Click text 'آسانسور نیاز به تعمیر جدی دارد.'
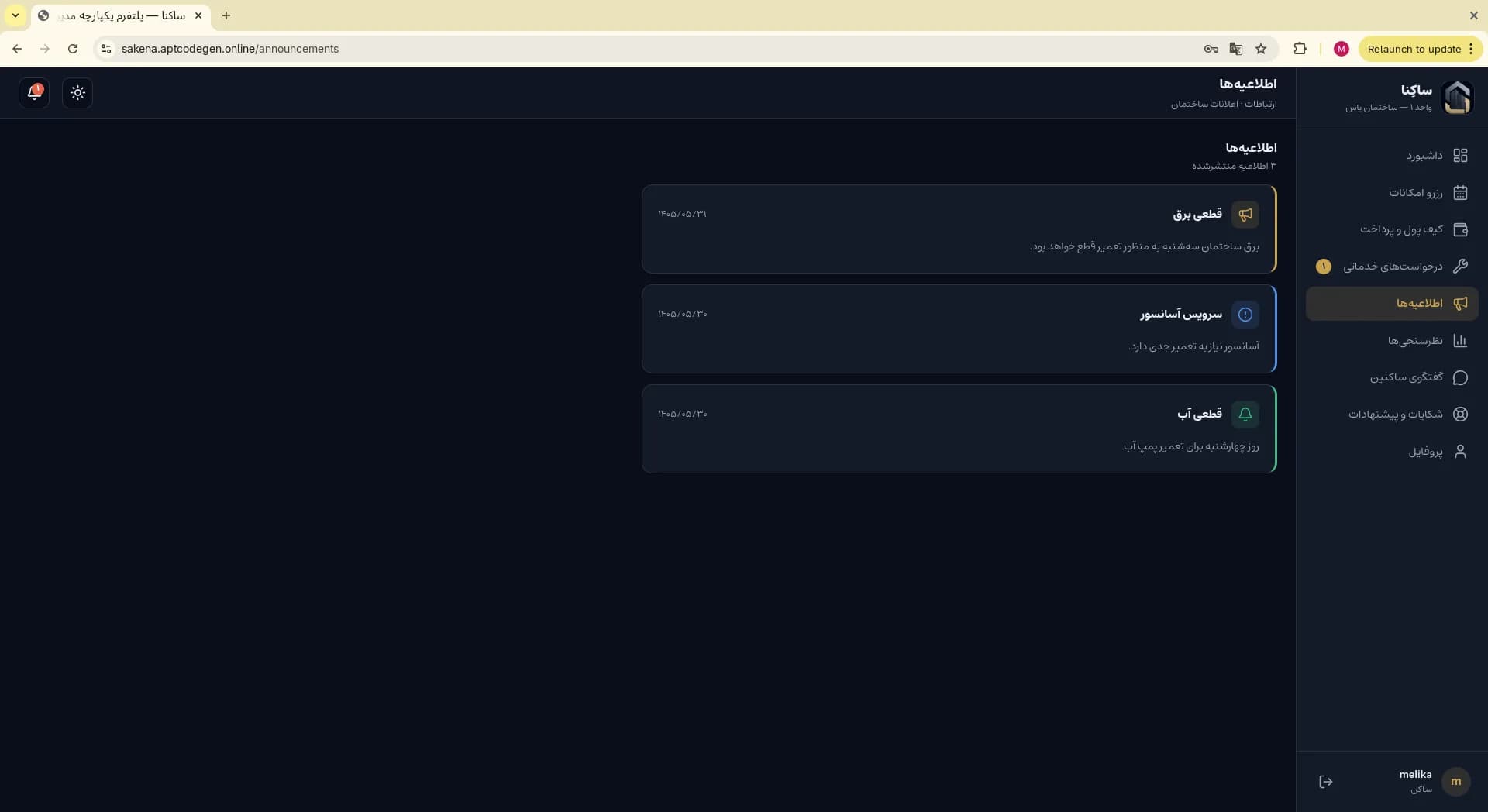 pyautogui.click(x=1193, y=346)
